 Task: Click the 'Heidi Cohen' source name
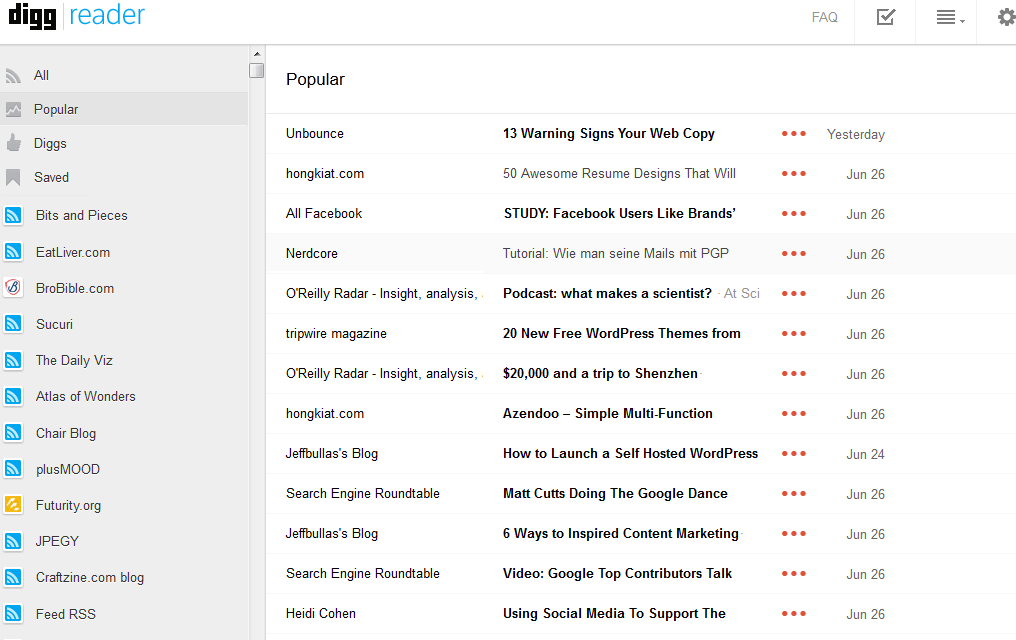coord(321,613)
